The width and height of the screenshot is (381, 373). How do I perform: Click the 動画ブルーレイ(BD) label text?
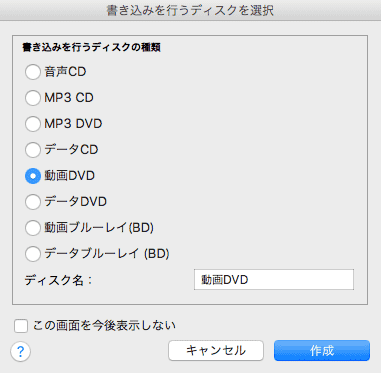pos(99,228)
